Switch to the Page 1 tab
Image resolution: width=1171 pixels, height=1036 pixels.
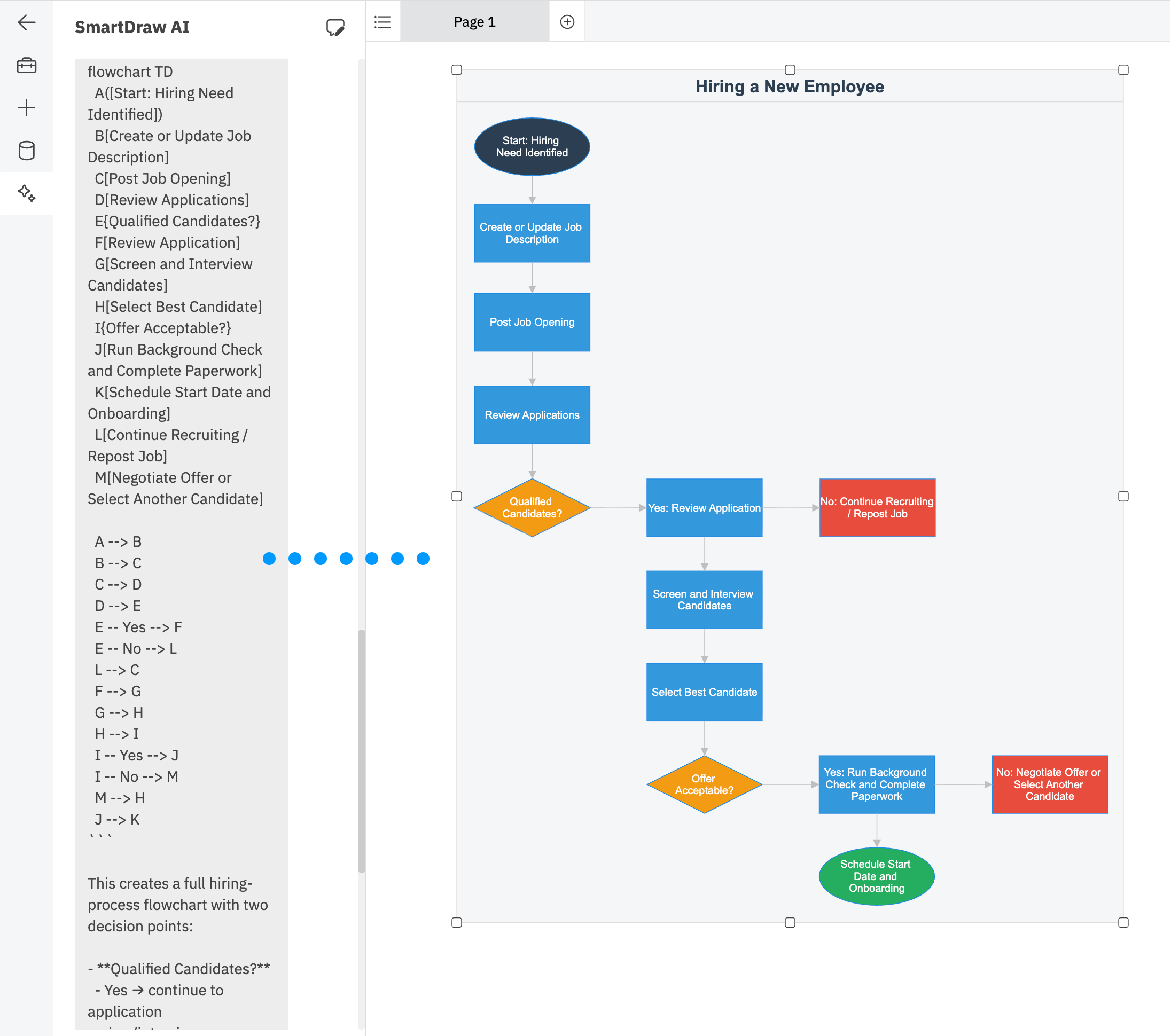474,22
